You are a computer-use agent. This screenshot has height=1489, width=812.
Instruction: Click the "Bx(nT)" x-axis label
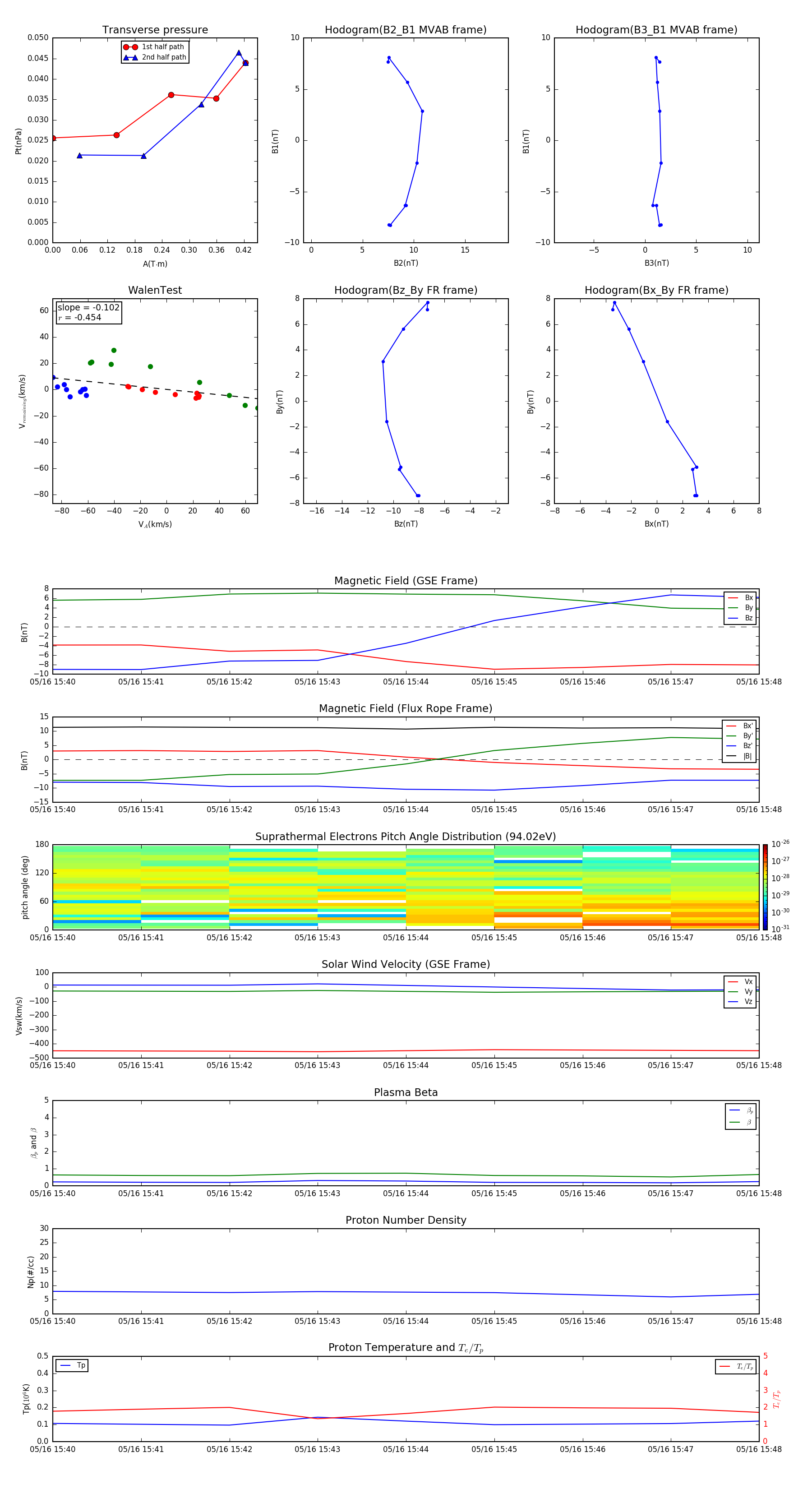pyautogui.click(x=656, y=524)
